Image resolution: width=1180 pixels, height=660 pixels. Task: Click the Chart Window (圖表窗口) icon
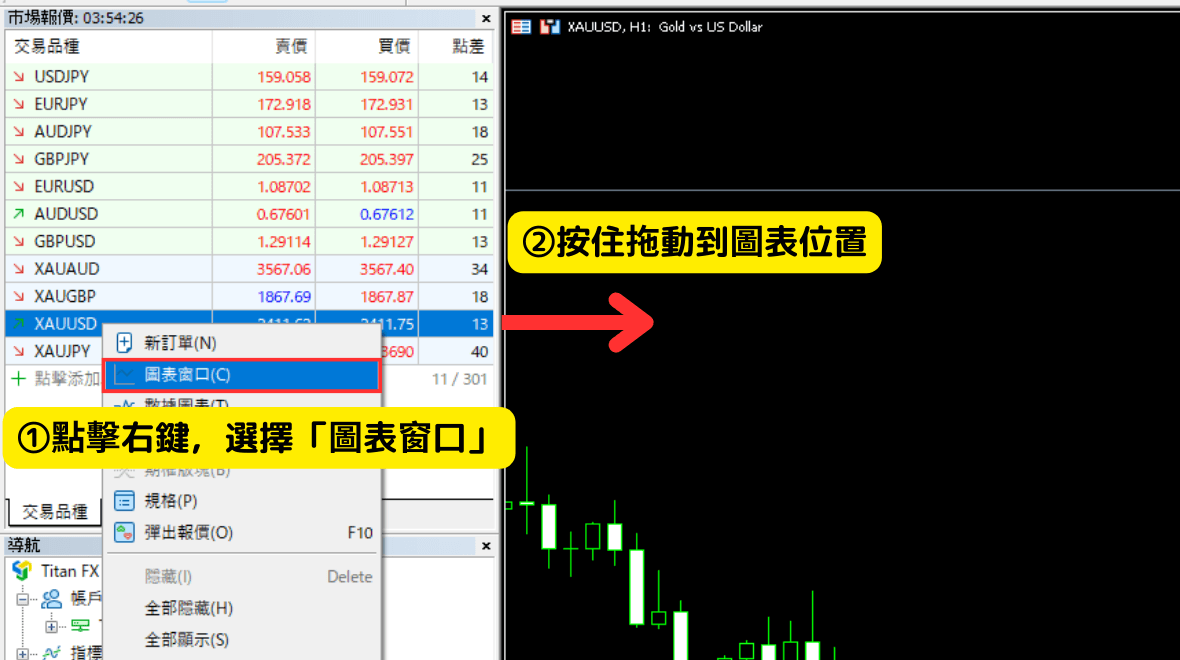point(125,375)
